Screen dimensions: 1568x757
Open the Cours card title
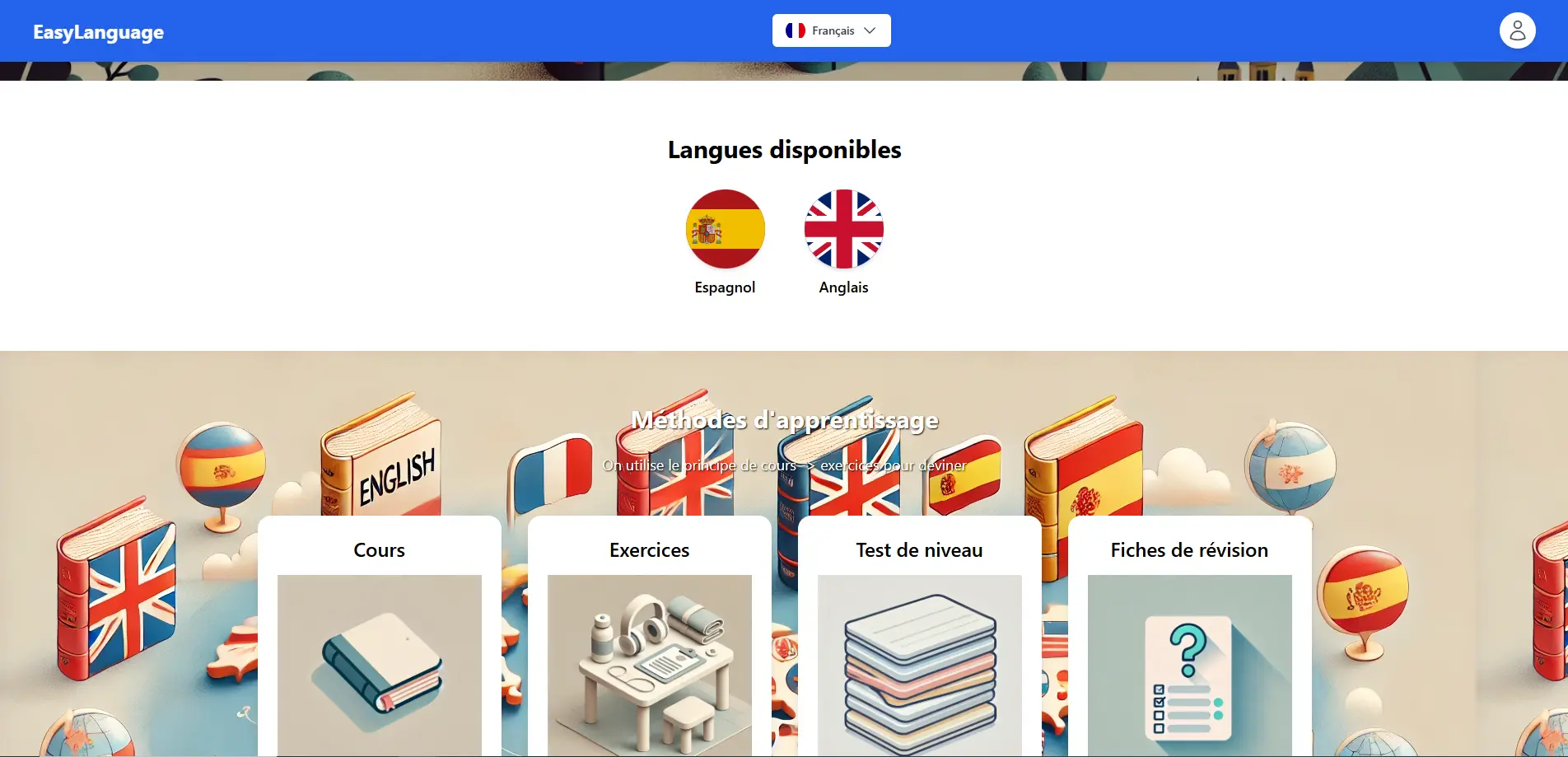[380, 550]
